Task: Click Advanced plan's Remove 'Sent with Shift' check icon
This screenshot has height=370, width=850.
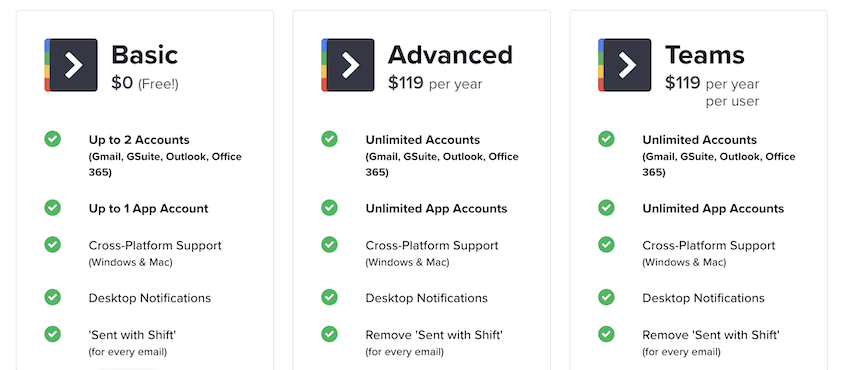Action: click(x=330, y=334)
